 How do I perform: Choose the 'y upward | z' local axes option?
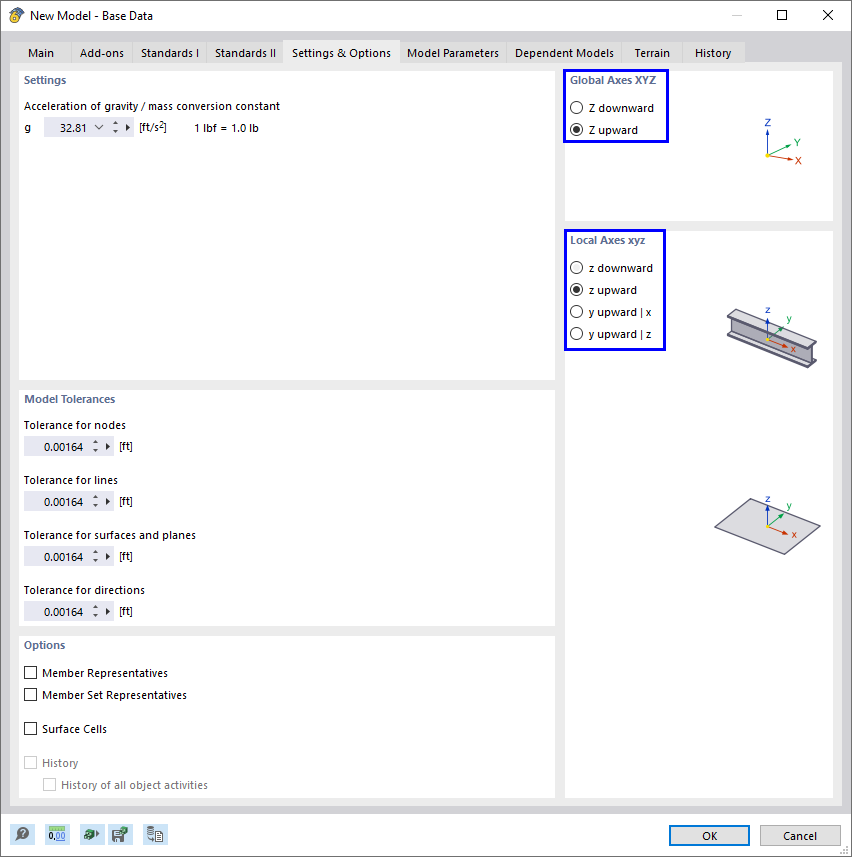pyautogui.click(x=576, y=334)
